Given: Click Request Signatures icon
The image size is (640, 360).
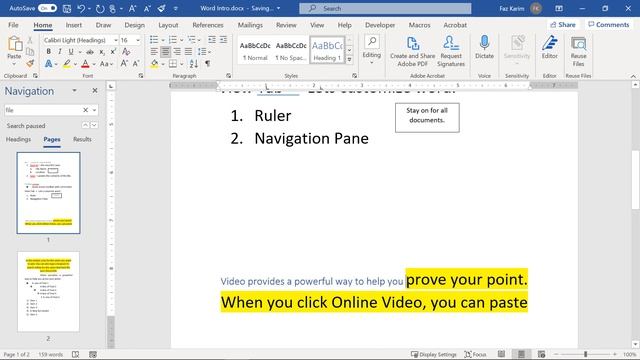Looking at the screenshot, I should [x=451, y=51].
